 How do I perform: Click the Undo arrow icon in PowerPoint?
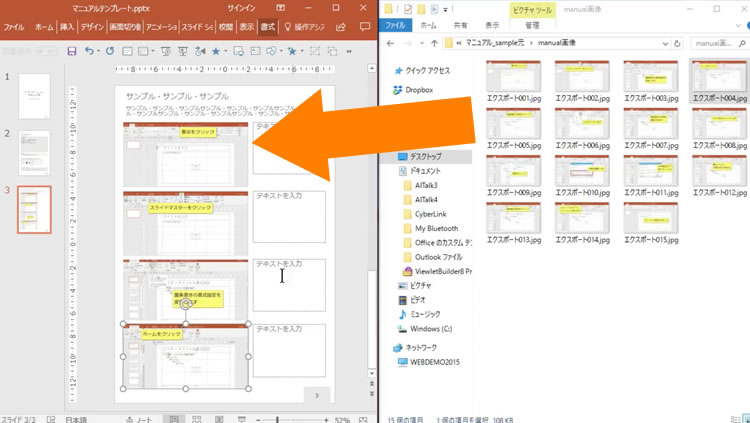pyautogui.click(x=89, y=51)
